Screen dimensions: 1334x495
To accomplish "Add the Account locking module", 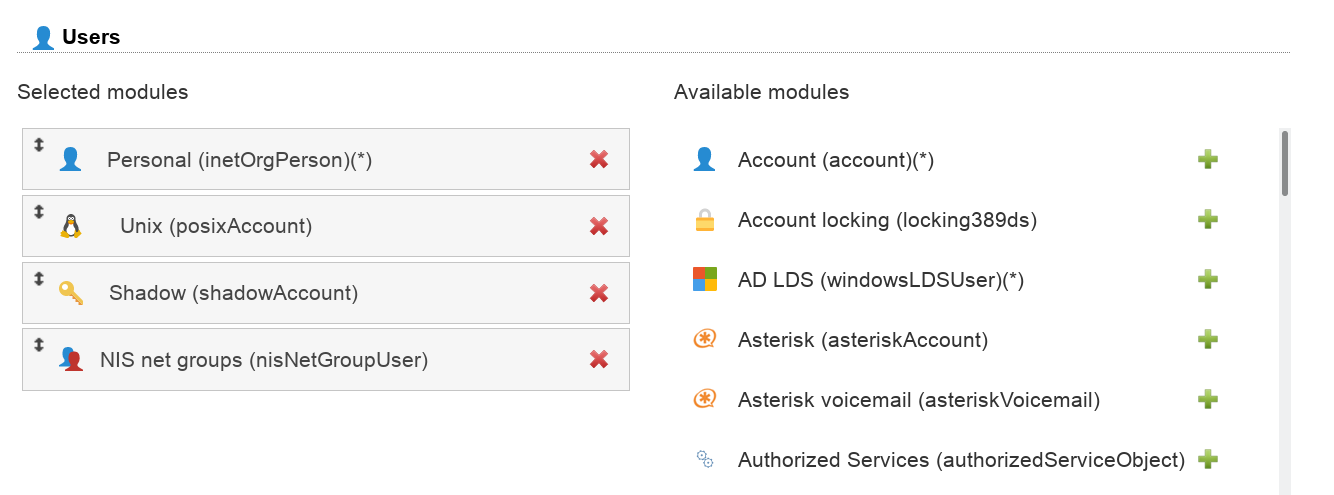I will (1208, 220).
